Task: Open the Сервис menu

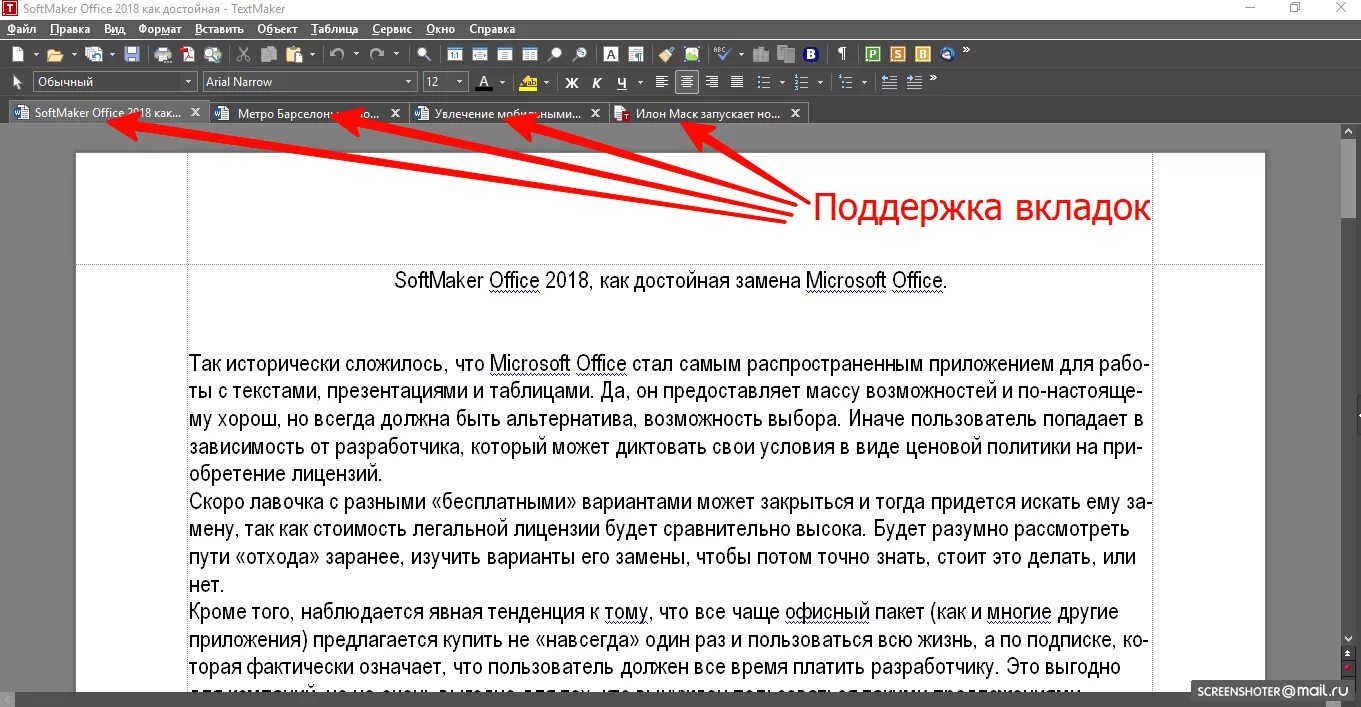Action: click(x=392, y=29)
